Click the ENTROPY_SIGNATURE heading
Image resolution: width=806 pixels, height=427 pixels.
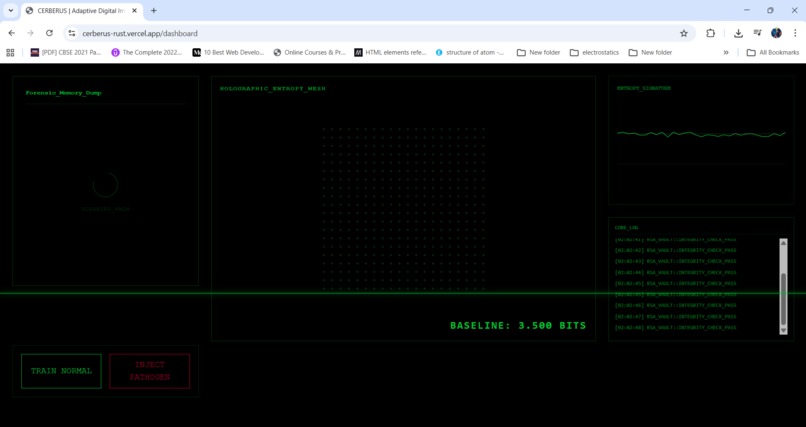coord(644,88)
